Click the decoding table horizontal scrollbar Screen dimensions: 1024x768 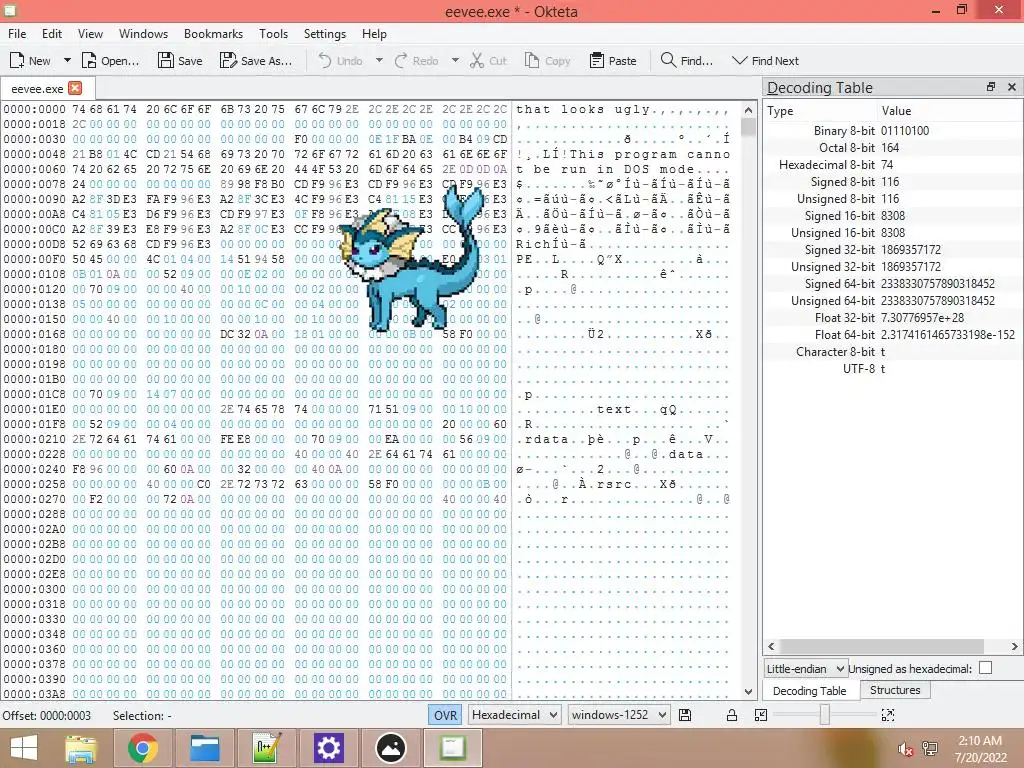pyautogui.click(x=881, y=646)
